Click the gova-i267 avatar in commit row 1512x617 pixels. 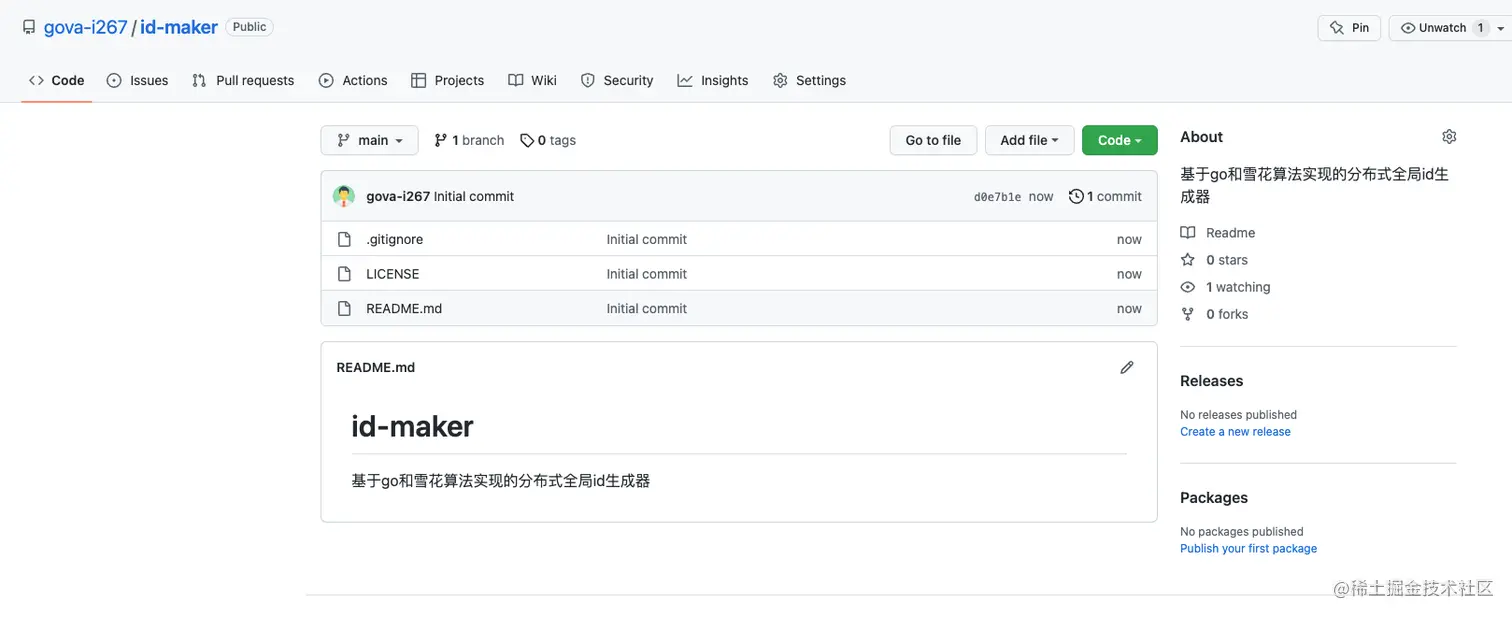344,196
